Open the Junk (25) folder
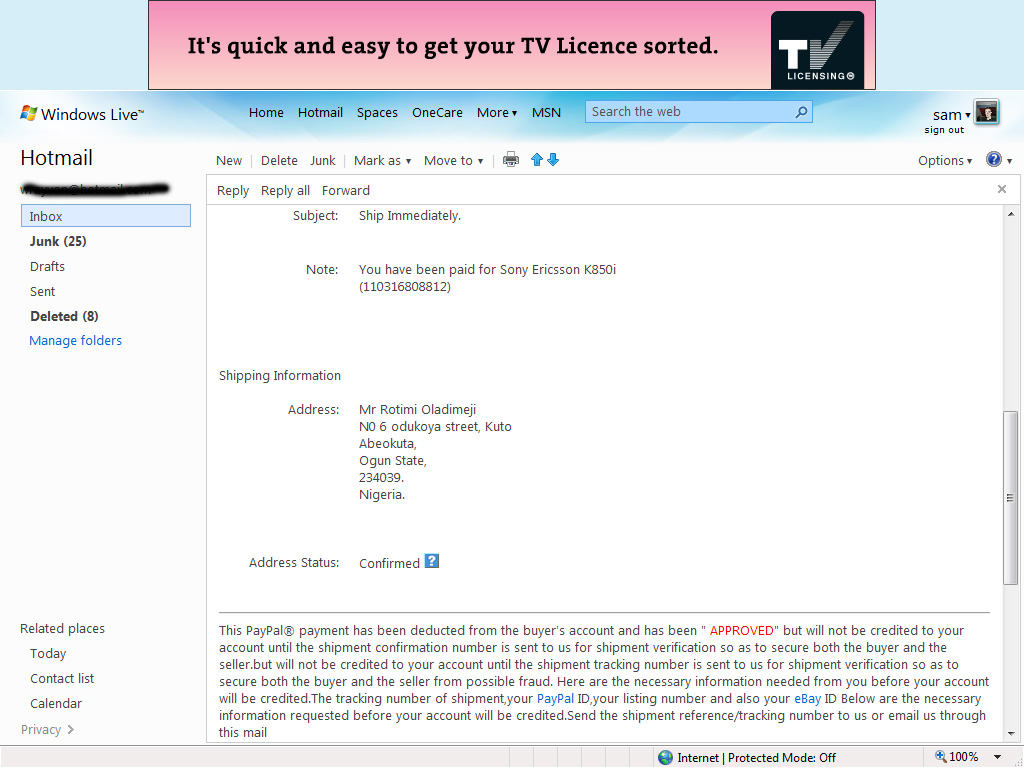Screen dimensions: 1024x768 [x=58, y=241]
